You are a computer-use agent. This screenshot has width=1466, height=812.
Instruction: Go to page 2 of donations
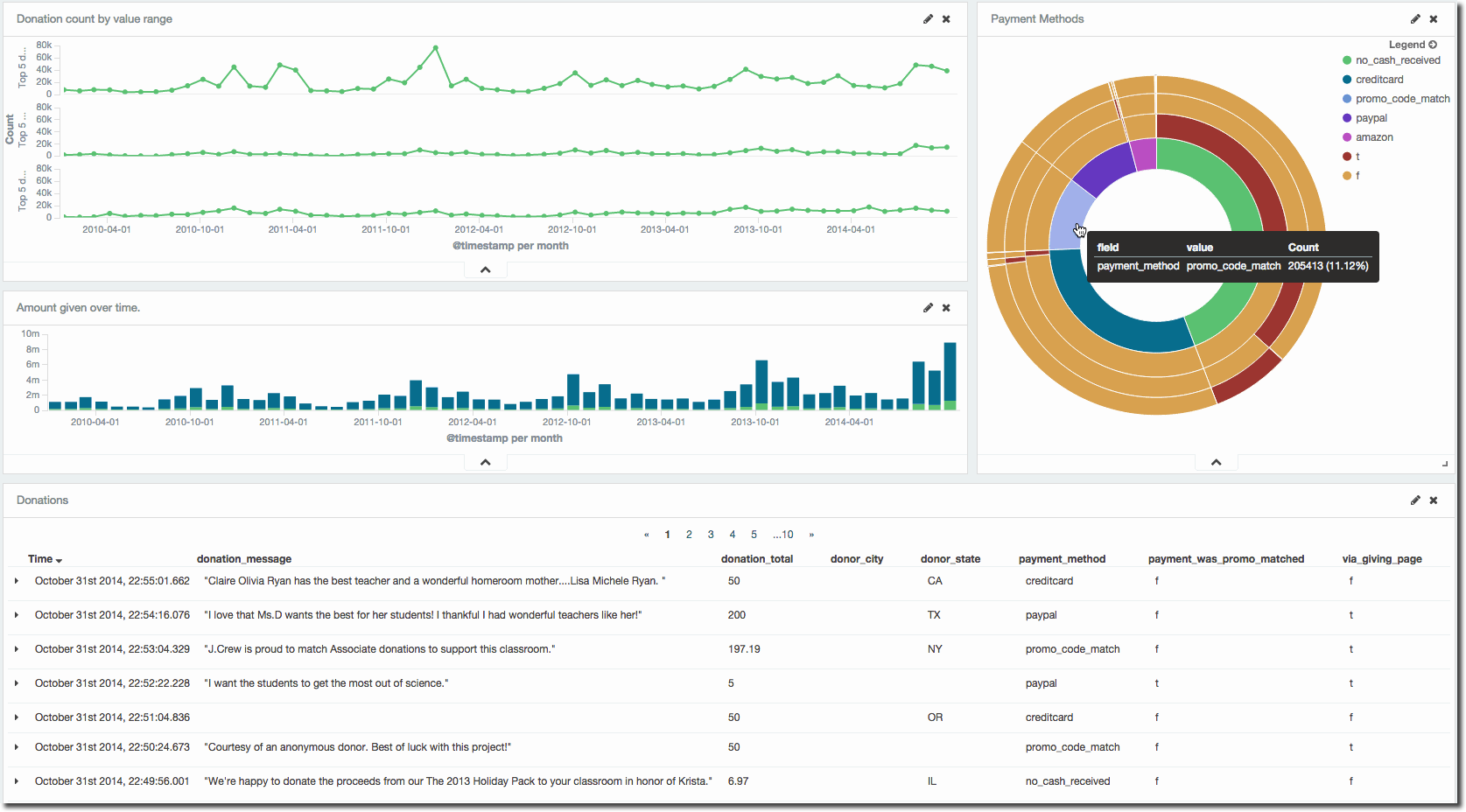coord(689,535)
